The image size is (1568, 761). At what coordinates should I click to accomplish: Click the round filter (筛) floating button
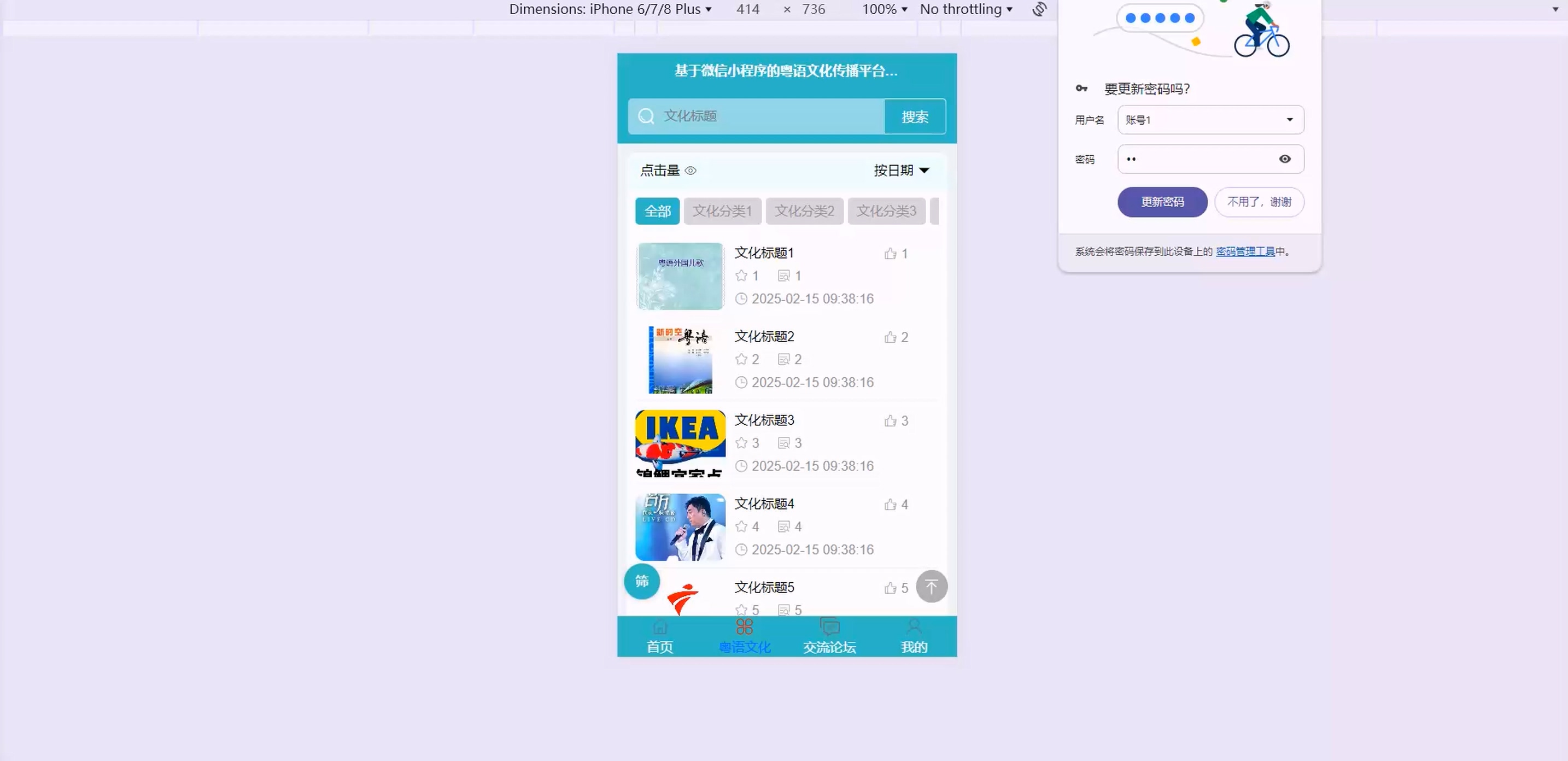(641, 581)
